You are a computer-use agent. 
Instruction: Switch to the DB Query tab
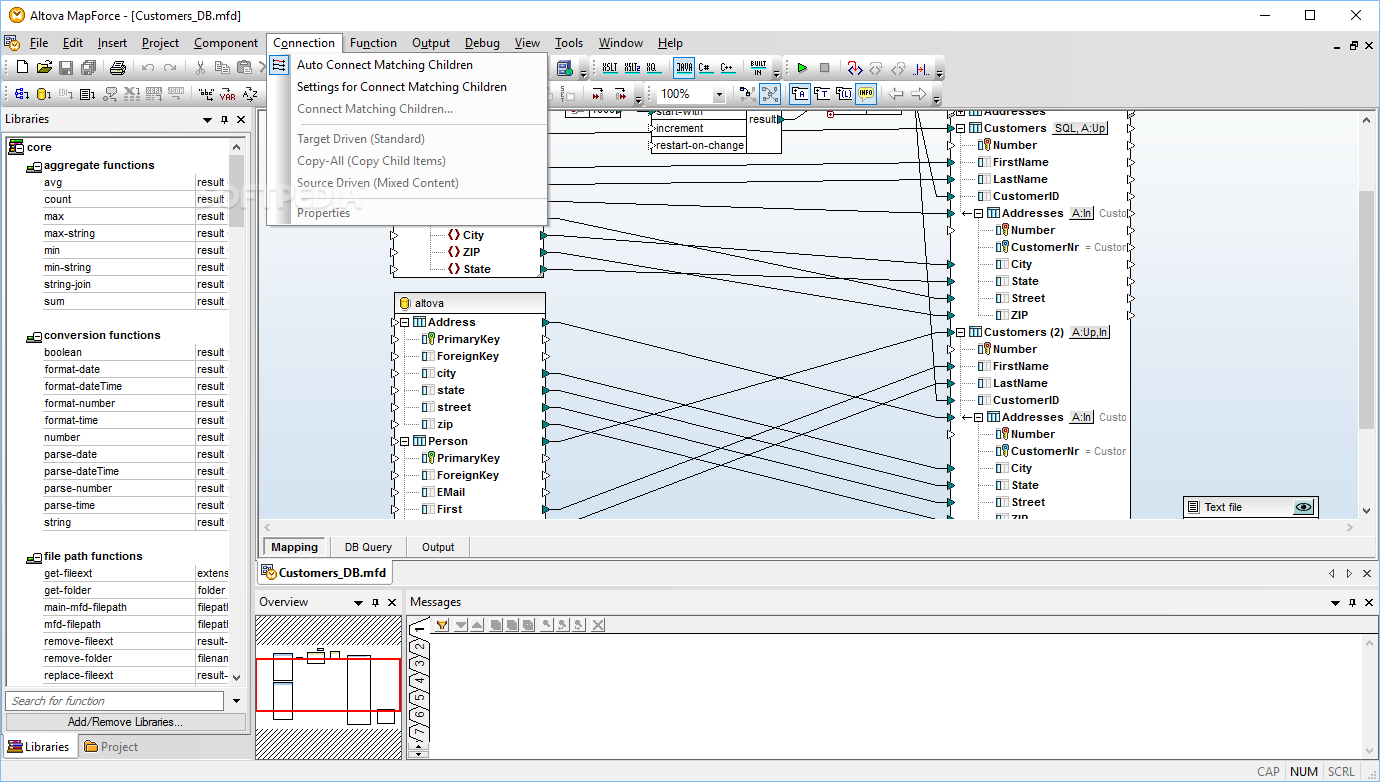coord(368,547)
